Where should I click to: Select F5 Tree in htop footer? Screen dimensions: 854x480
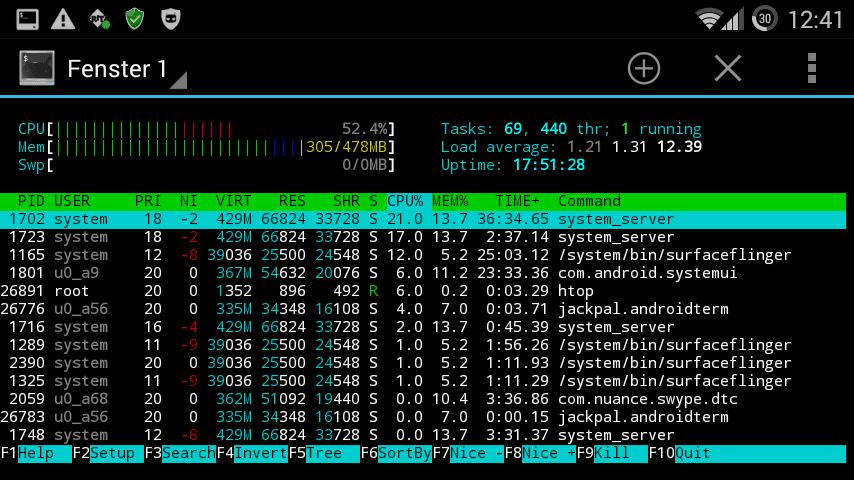click(x=324, y=453)
